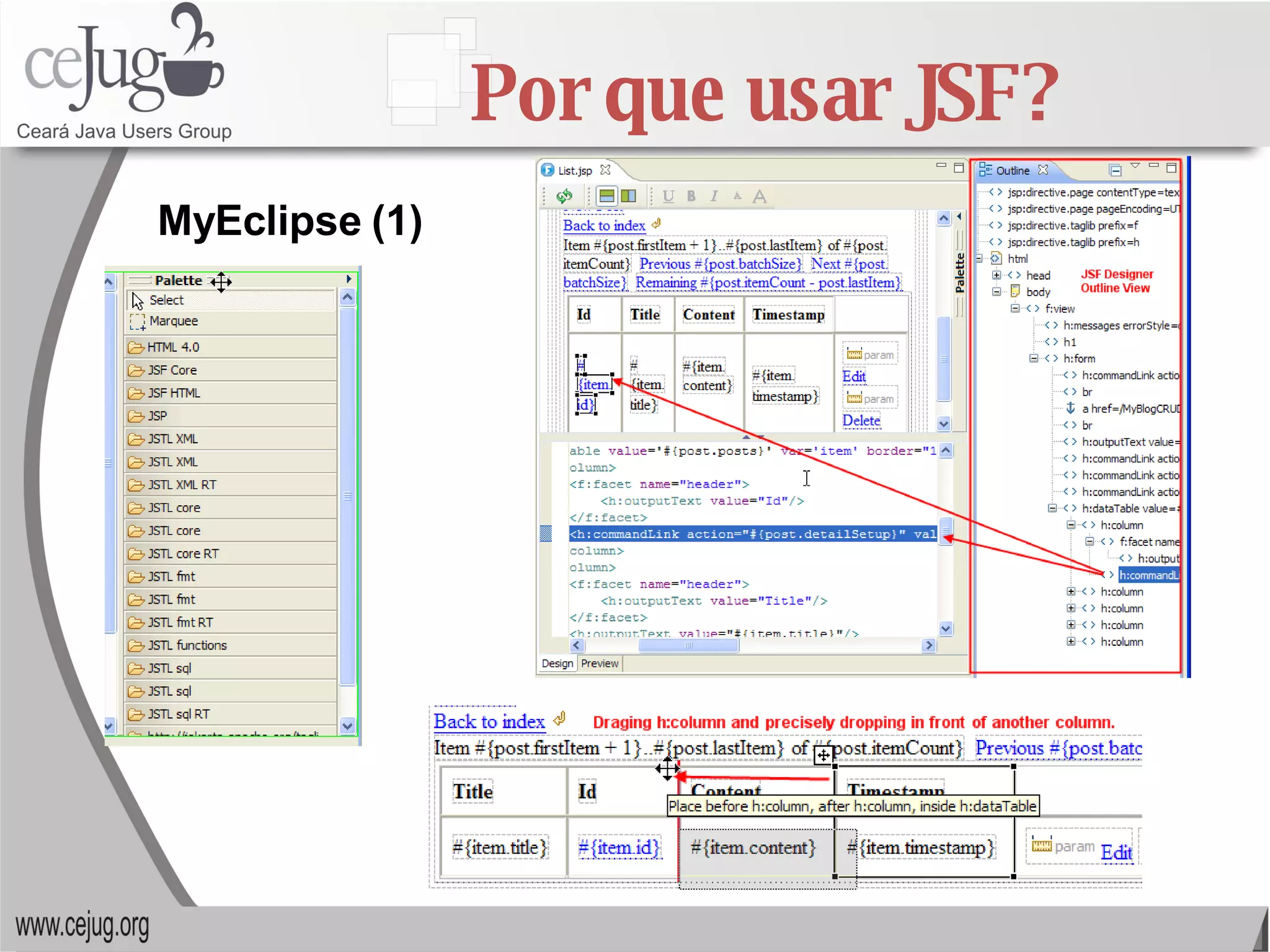1270x952 pixels.
Task: Click the Edit link in design table
Action: coord(854,376)
